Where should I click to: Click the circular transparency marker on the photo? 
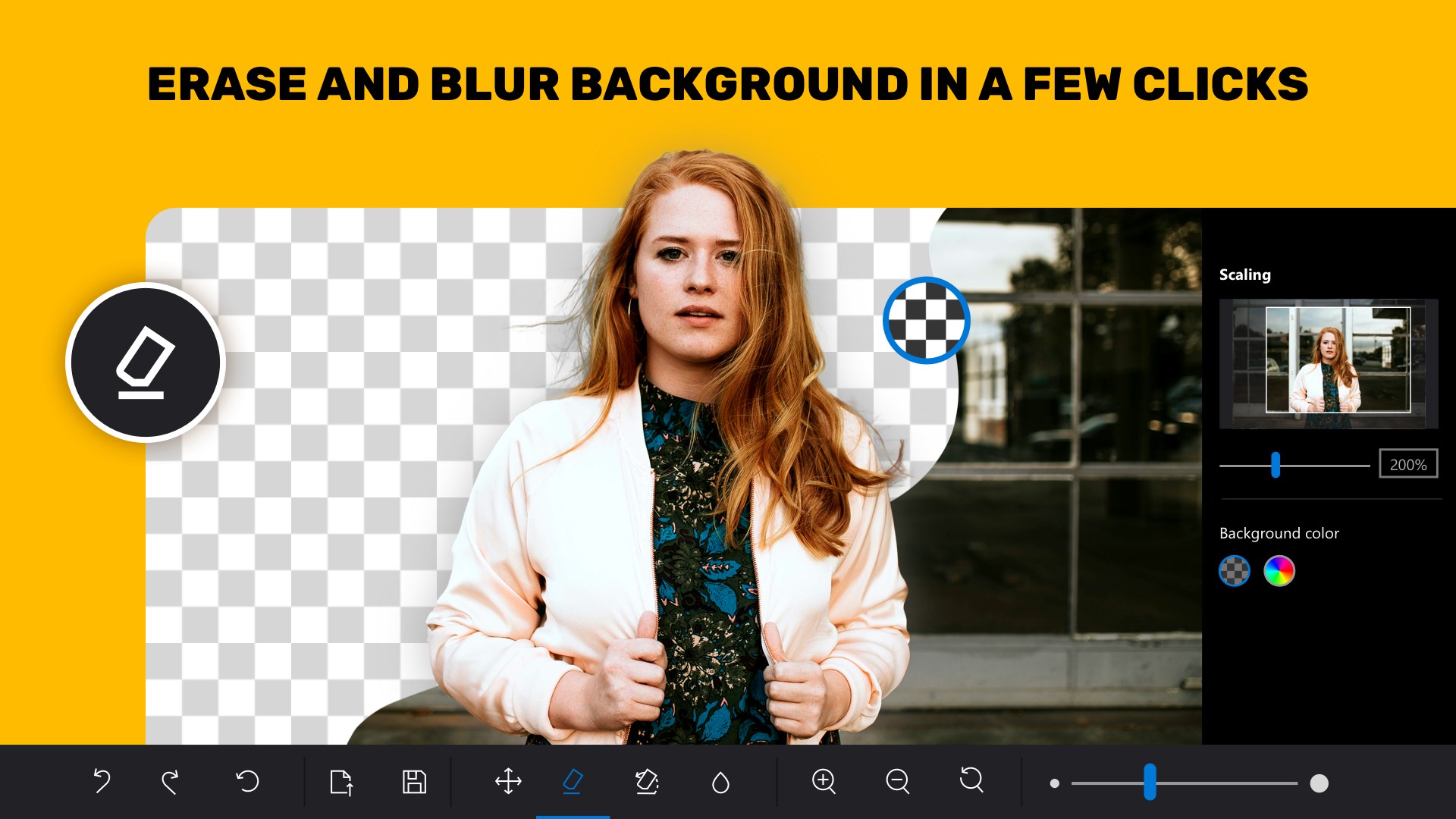[x=926, y=321]
